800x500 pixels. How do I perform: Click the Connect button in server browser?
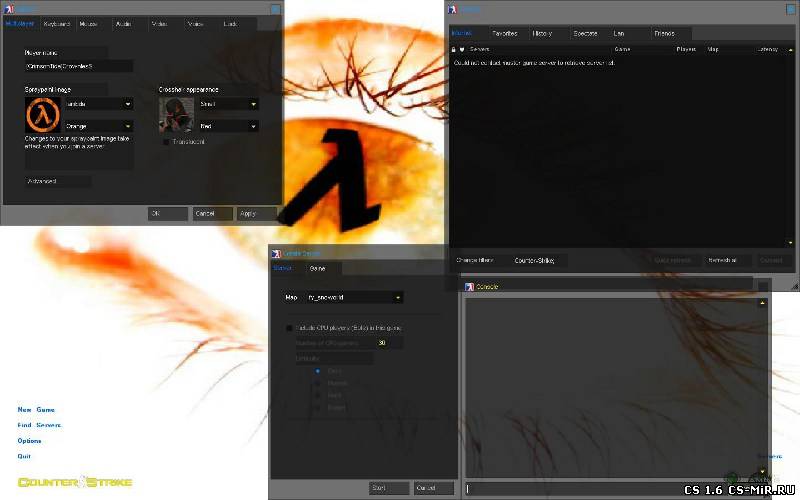pyautogui.click(x=773, y=260)
